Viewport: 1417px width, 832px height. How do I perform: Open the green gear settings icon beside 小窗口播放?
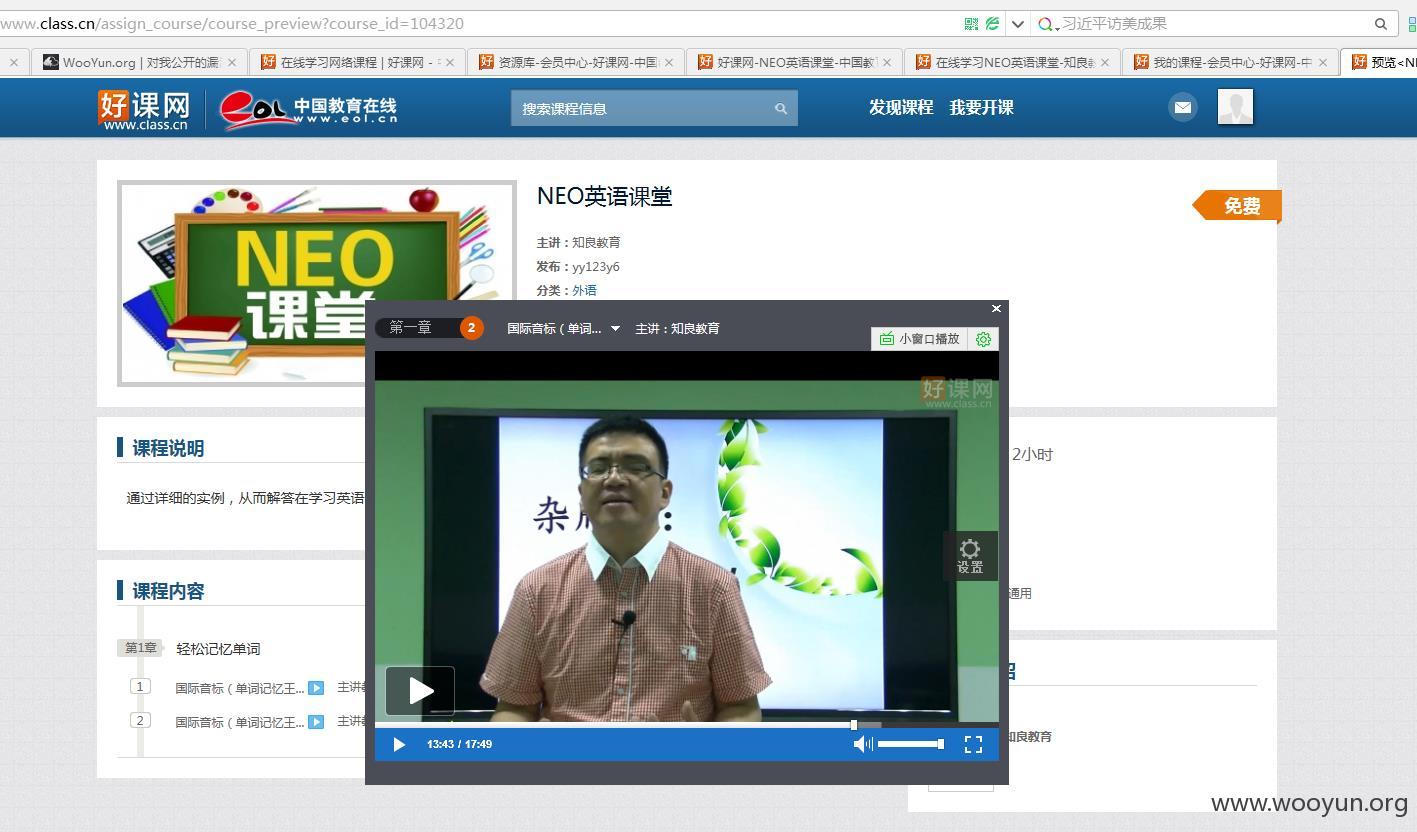983,339
